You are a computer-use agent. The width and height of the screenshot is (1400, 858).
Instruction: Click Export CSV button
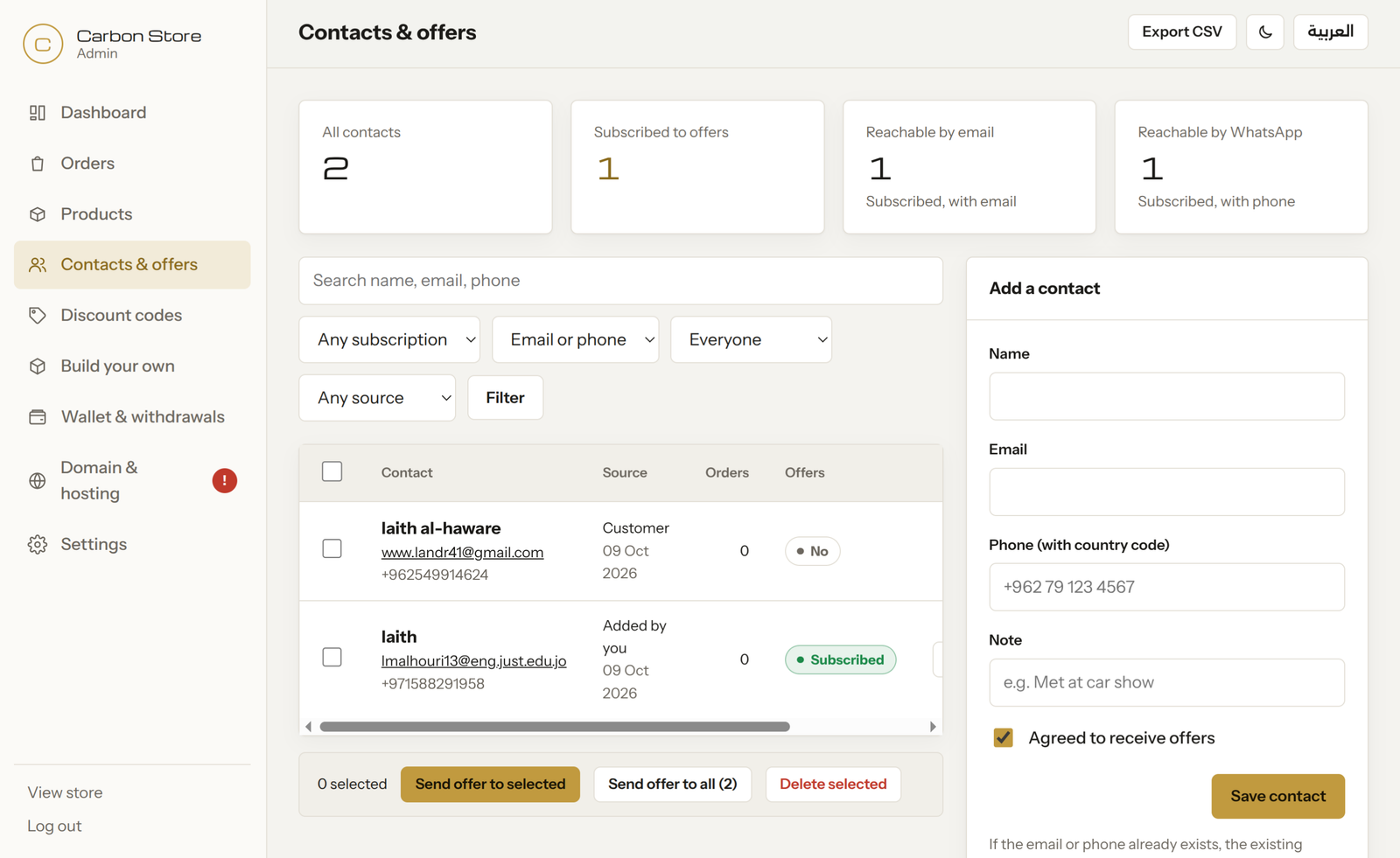[x=1182, y=32]
